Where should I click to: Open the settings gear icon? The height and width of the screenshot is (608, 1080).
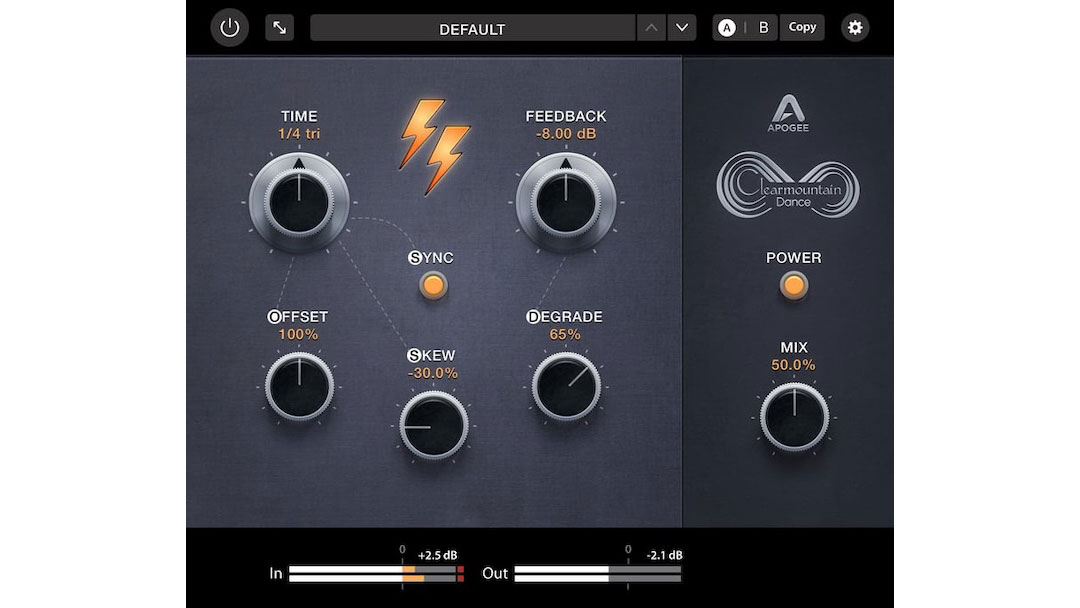click(x=855, y=28)
